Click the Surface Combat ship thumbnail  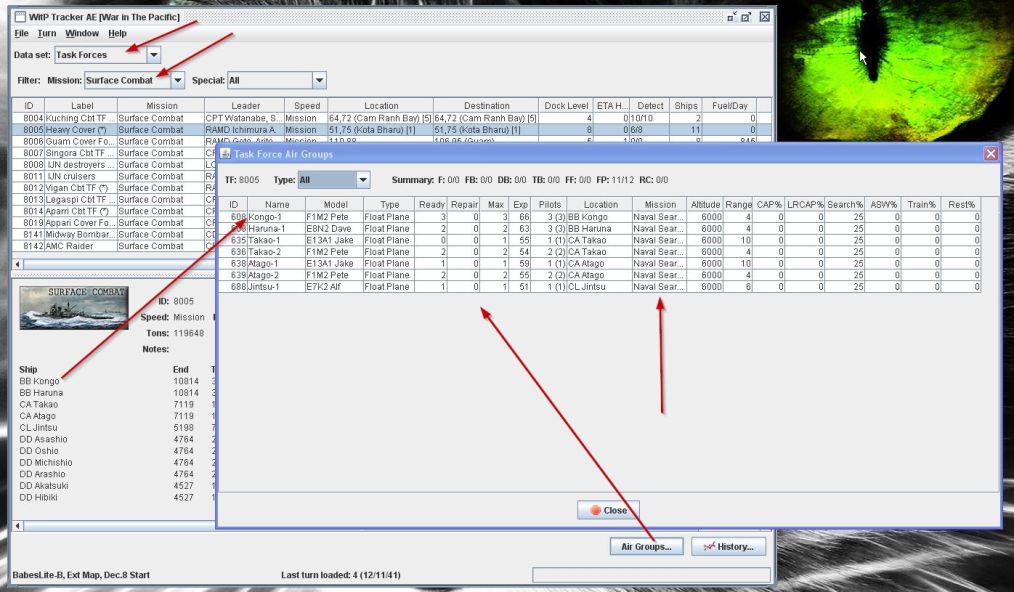[74, 308]
